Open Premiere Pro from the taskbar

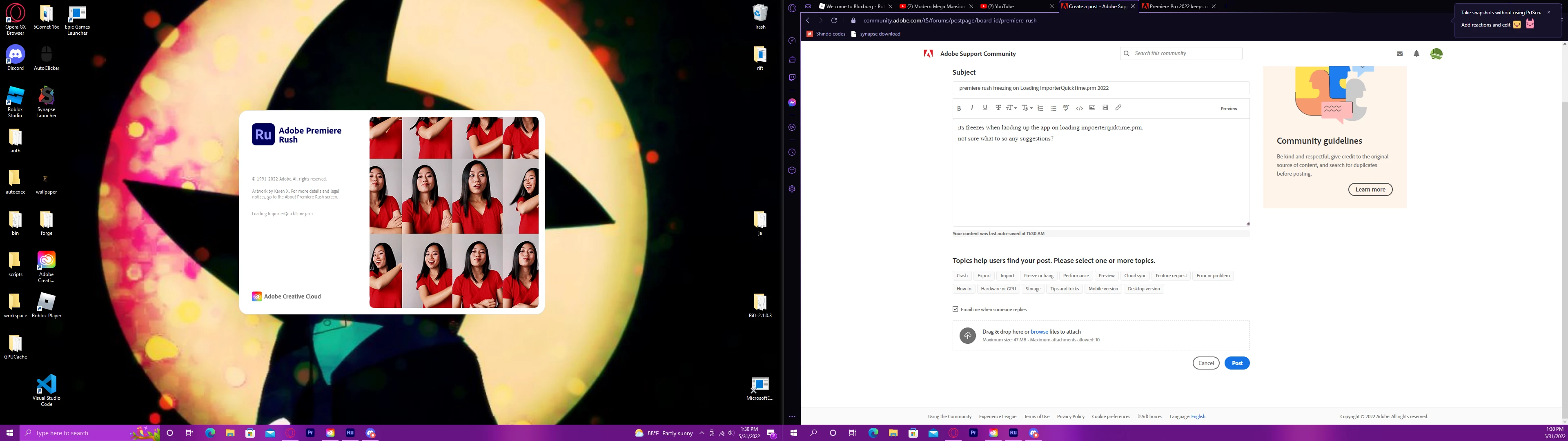(x=310, y=433)
